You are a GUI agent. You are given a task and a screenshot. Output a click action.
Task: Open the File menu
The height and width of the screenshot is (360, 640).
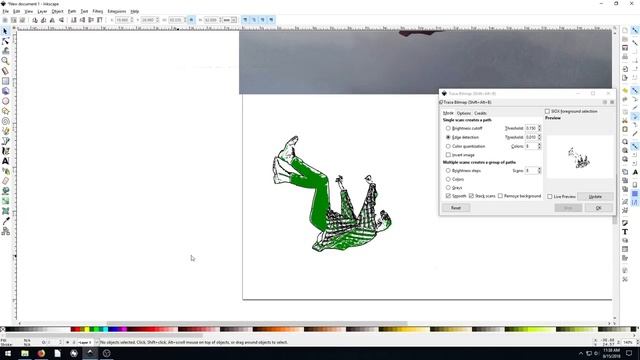(5, 11)
